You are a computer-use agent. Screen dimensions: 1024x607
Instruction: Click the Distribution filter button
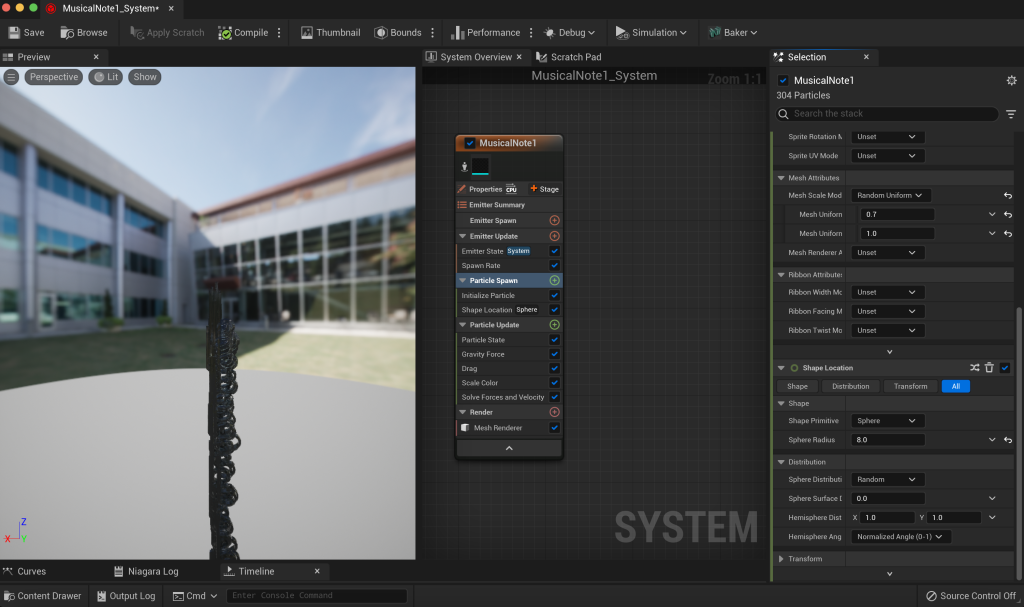click(x=850, y=386)
